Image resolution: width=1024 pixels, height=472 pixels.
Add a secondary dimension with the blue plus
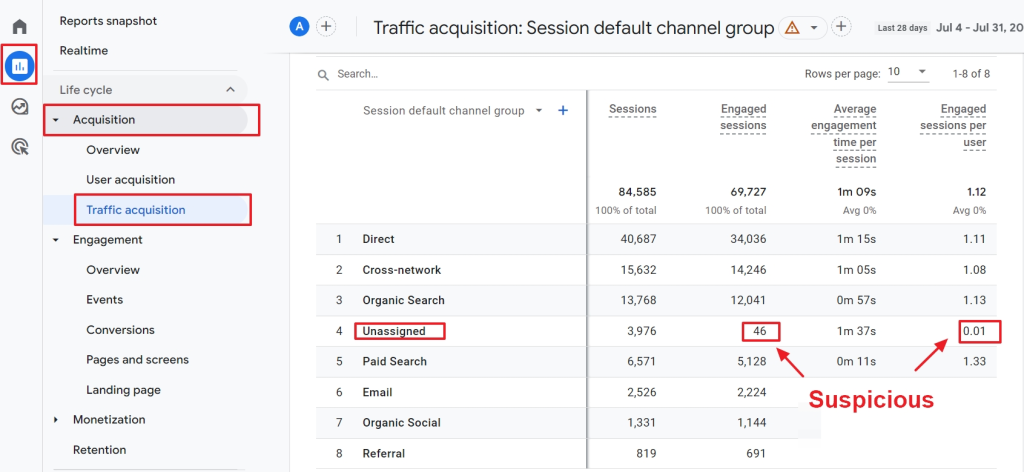click(563, 111)
